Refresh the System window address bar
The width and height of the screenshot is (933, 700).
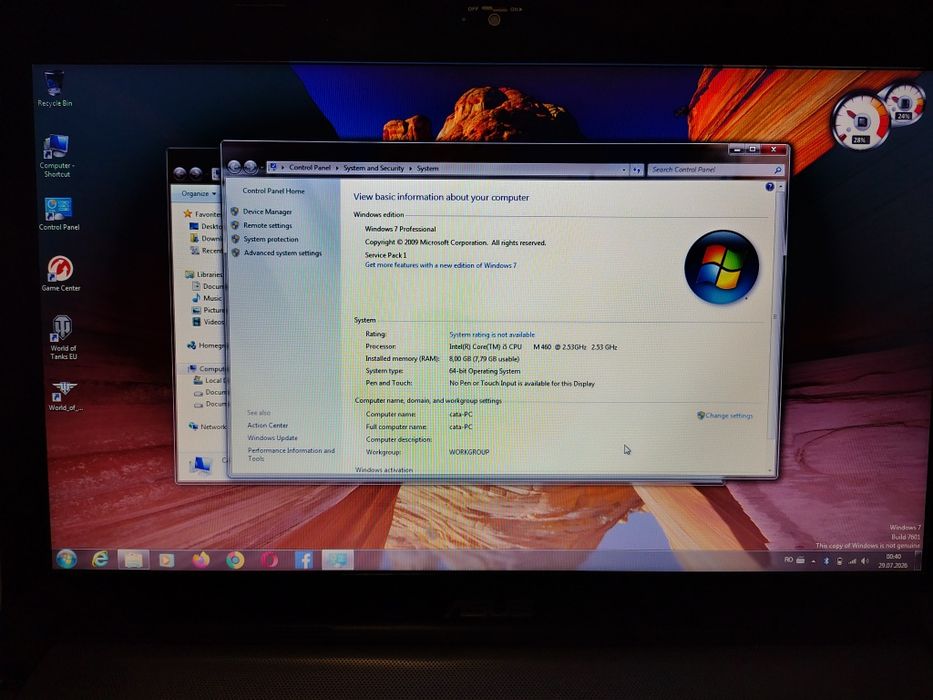pos(637,170)
